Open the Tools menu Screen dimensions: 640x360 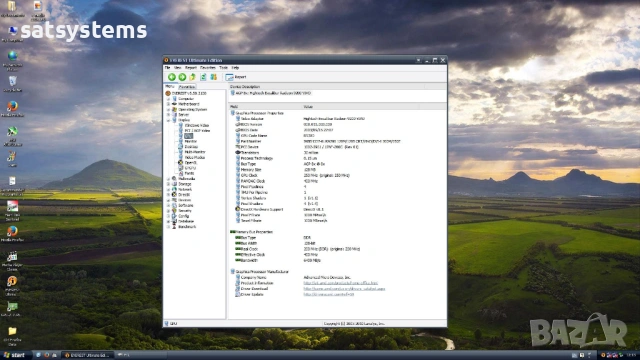223,67
